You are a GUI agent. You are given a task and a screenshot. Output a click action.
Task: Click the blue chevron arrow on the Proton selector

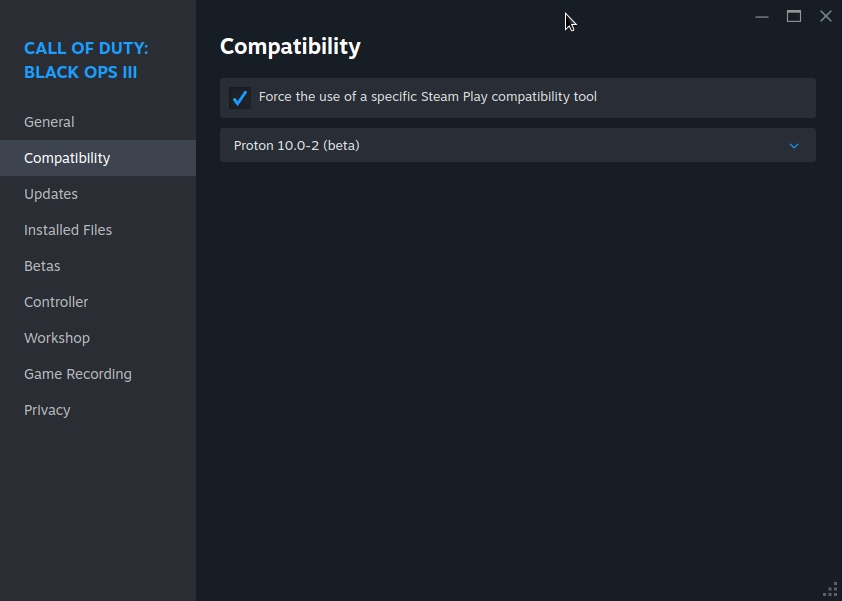794,146
